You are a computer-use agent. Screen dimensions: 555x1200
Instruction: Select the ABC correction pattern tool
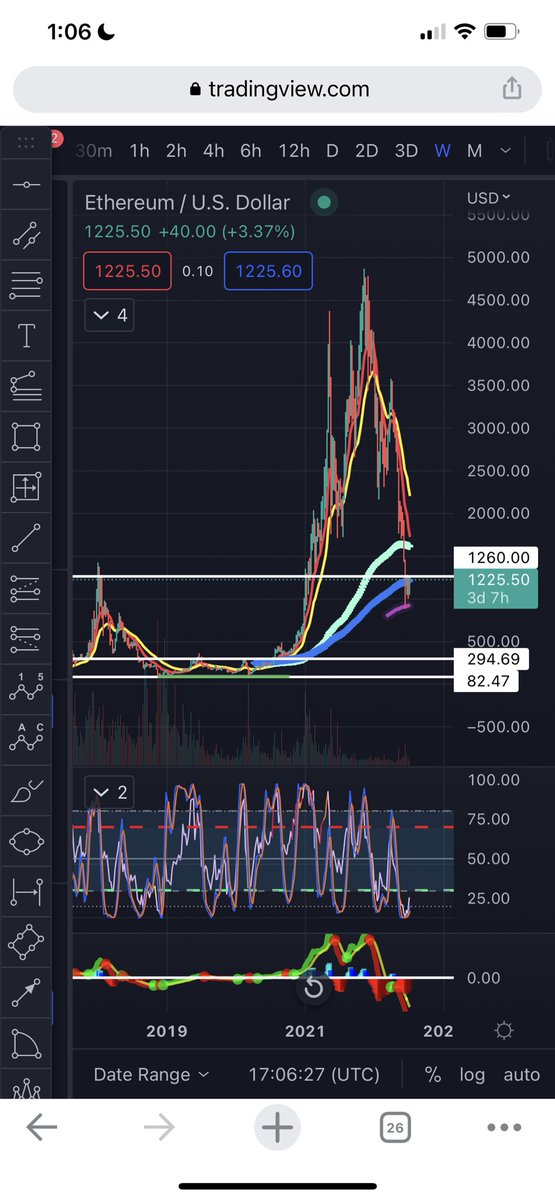[x=26, y=740]
